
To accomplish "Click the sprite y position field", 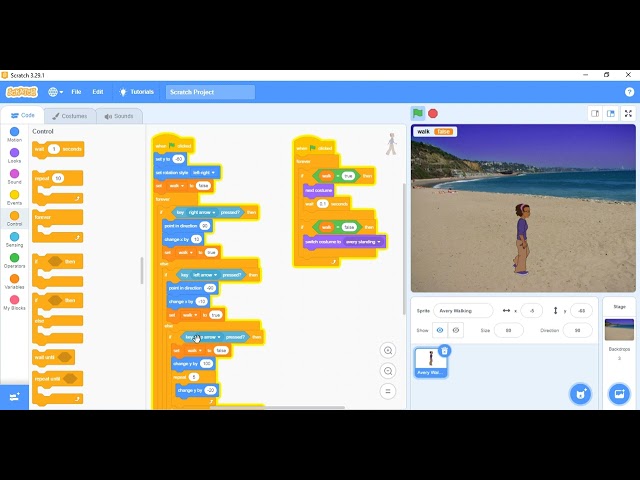I will click(581, 311).
